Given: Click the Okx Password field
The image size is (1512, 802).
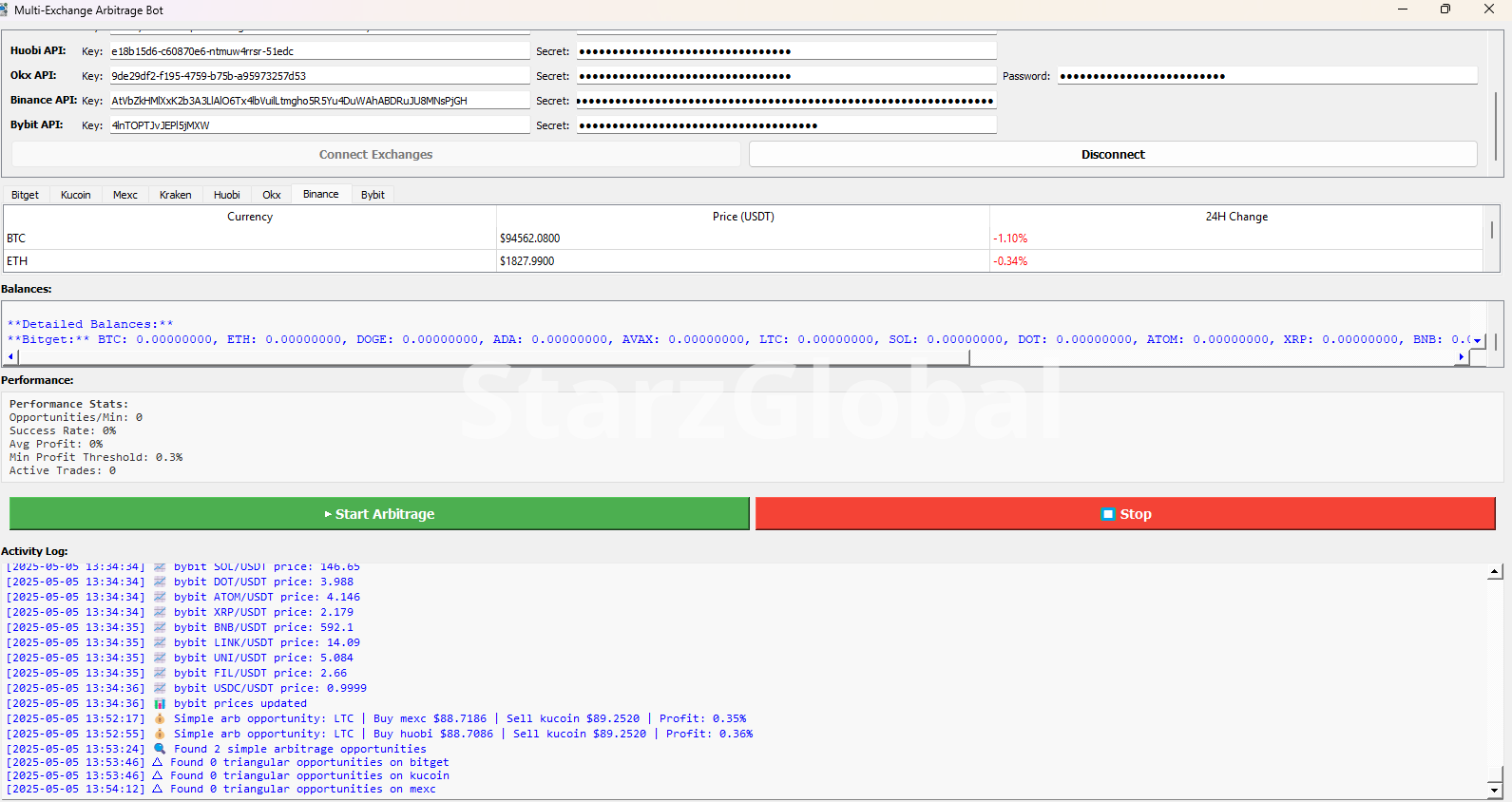Looking at the screenshot, I should (1268, 76).
